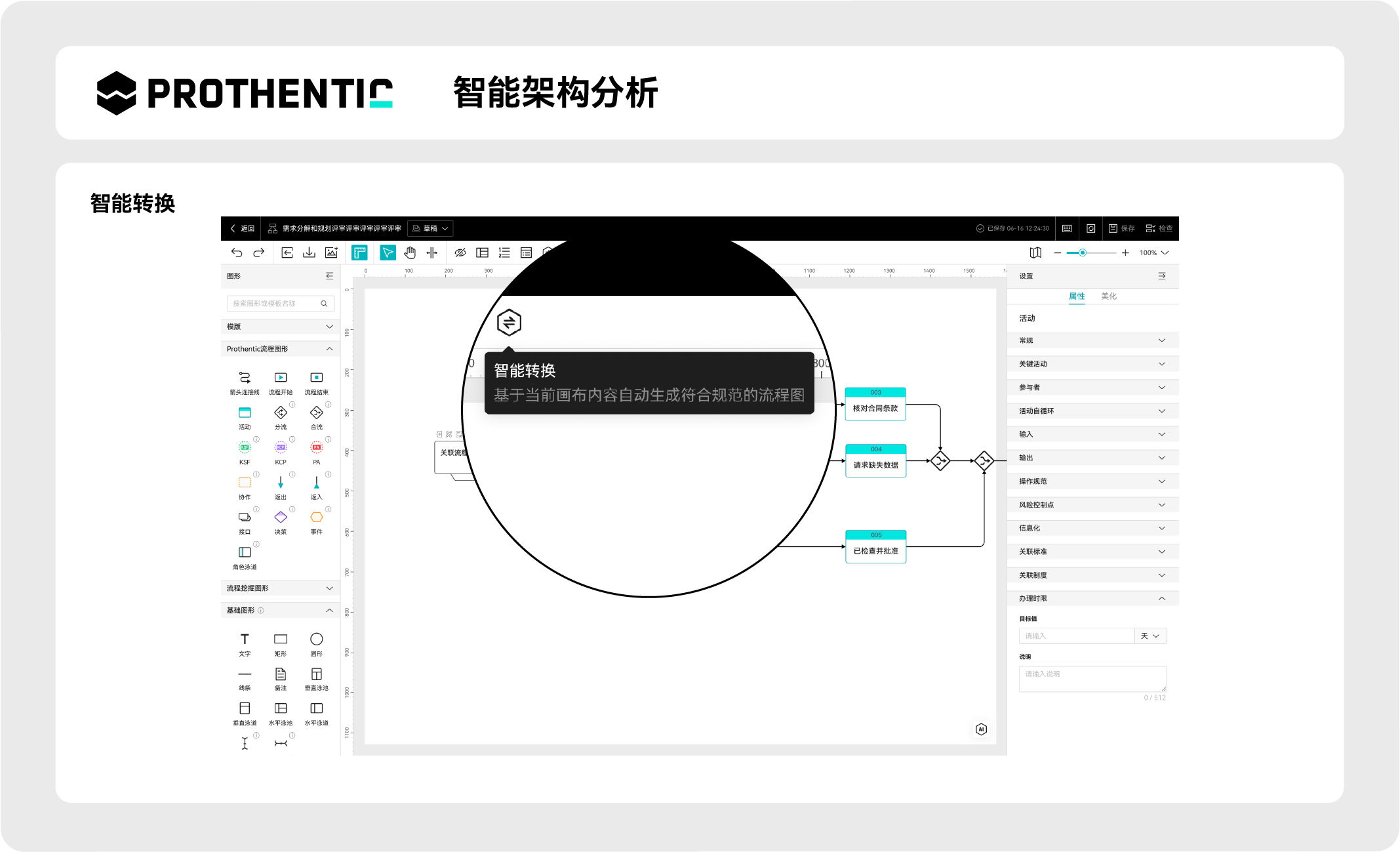This screenshot has width=1400, height=852.
Task: Open the map view icon near zoom
Action: click(1035, 253)
